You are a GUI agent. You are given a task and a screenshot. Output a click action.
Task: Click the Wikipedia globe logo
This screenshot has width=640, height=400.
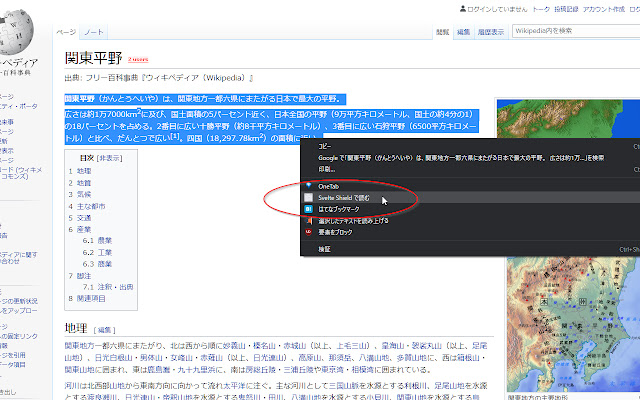tap(16, 31)
